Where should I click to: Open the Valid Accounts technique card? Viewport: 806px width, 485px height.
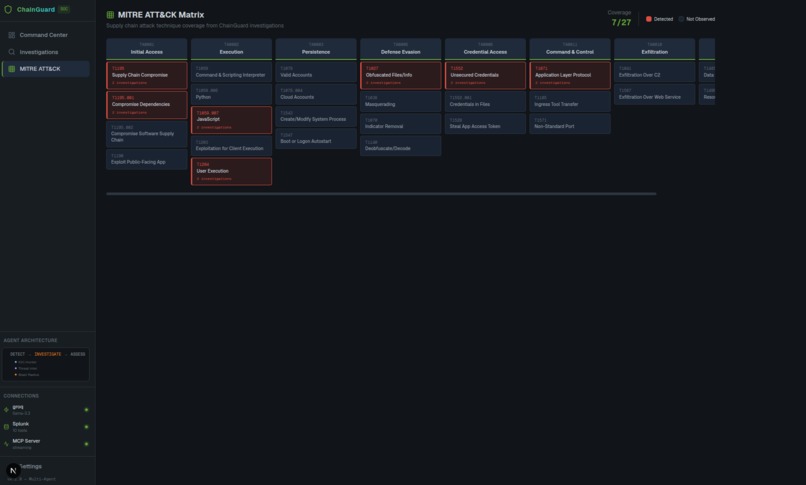(316, 72)
